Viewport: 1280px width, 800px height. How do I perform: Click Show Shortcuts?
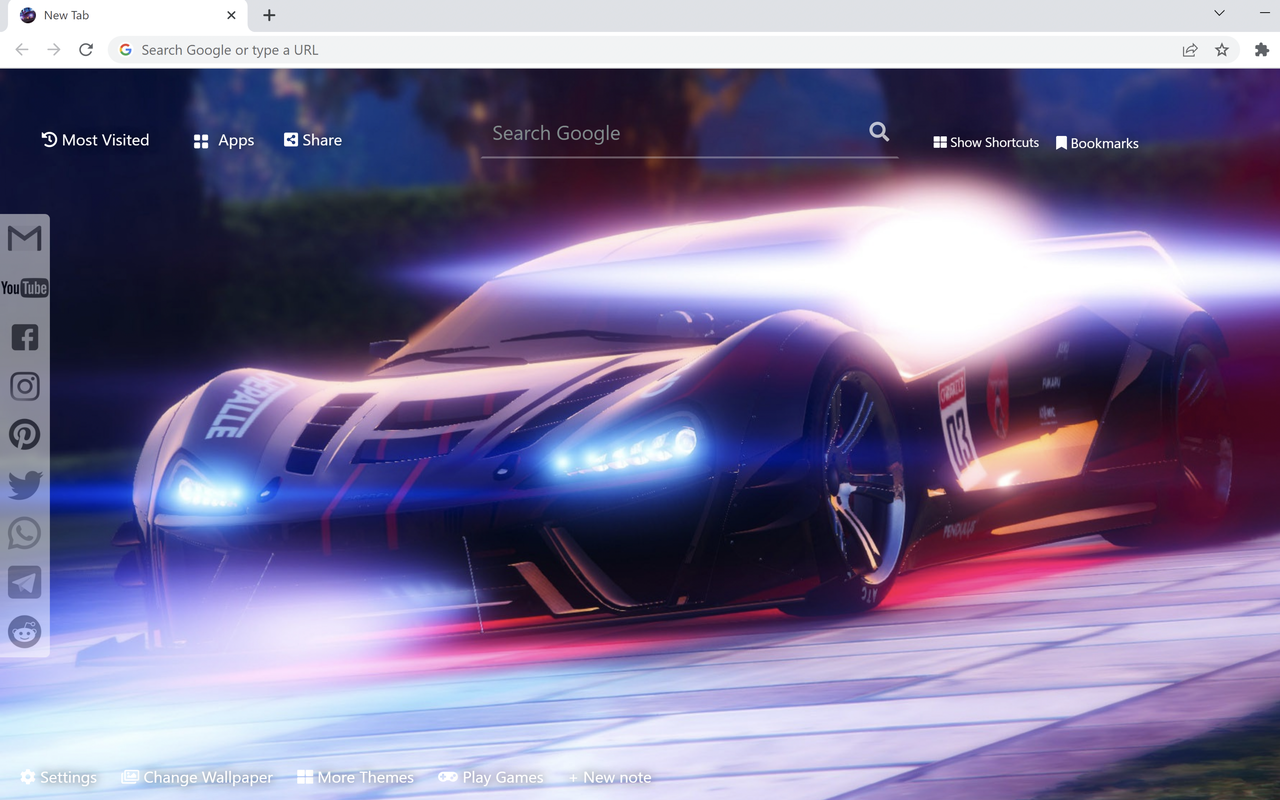tap(986, 143)
